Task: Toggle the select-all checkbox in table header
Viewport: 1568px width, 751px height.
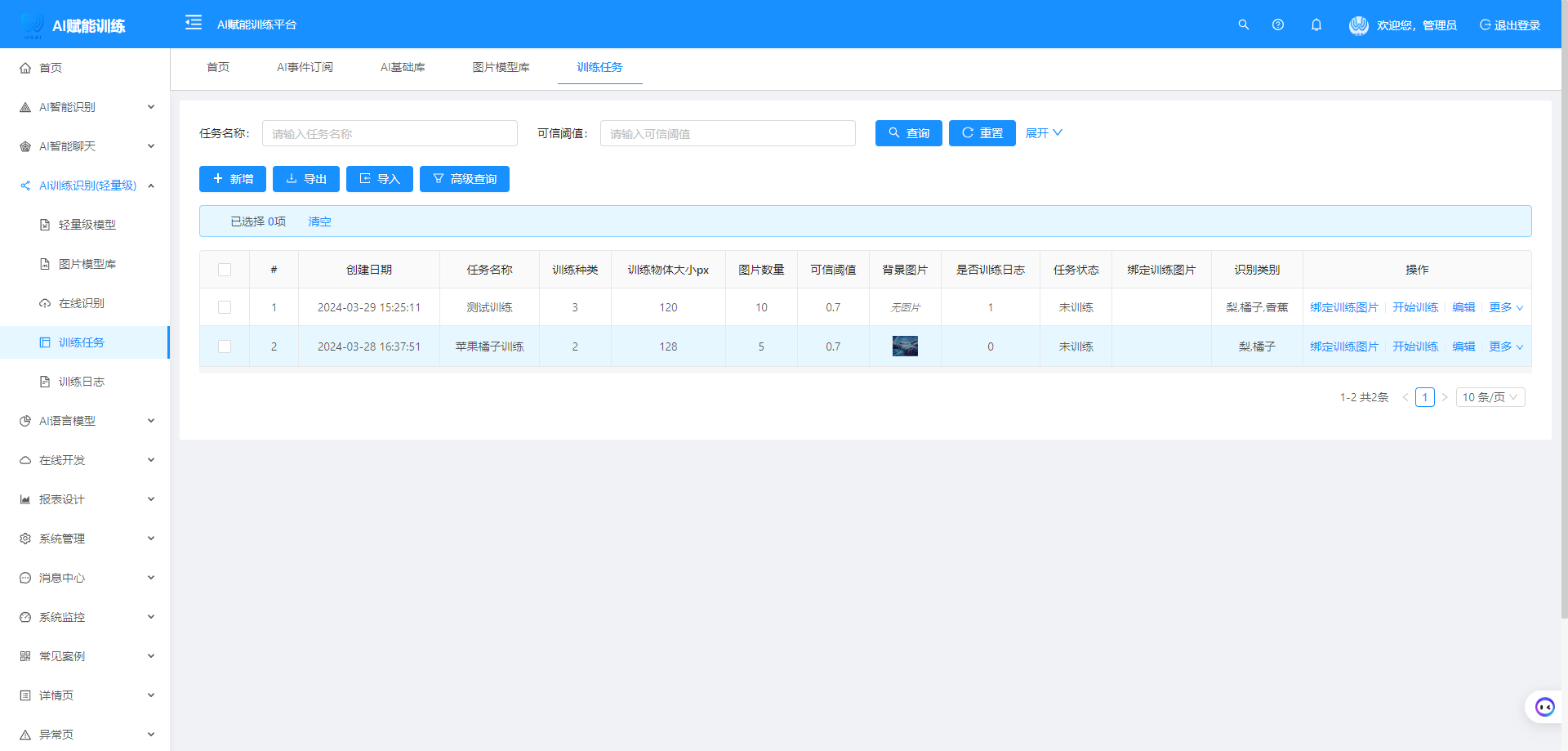Action: (225, 270)
